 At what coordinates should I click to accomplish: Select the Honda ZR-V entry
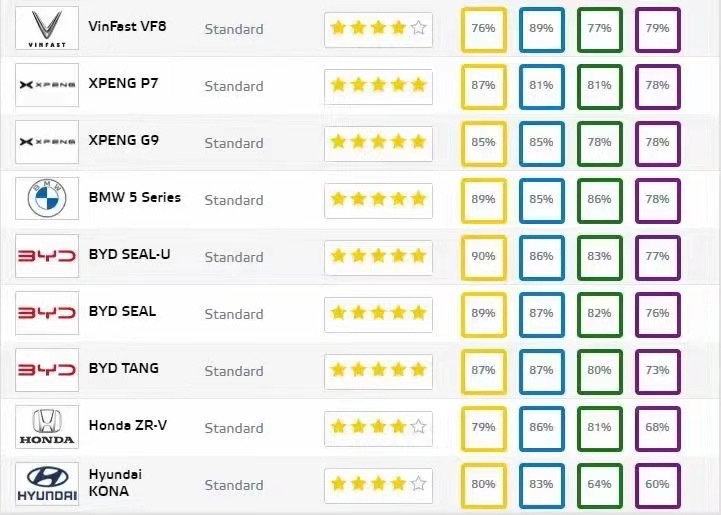(x=128, y=425)
